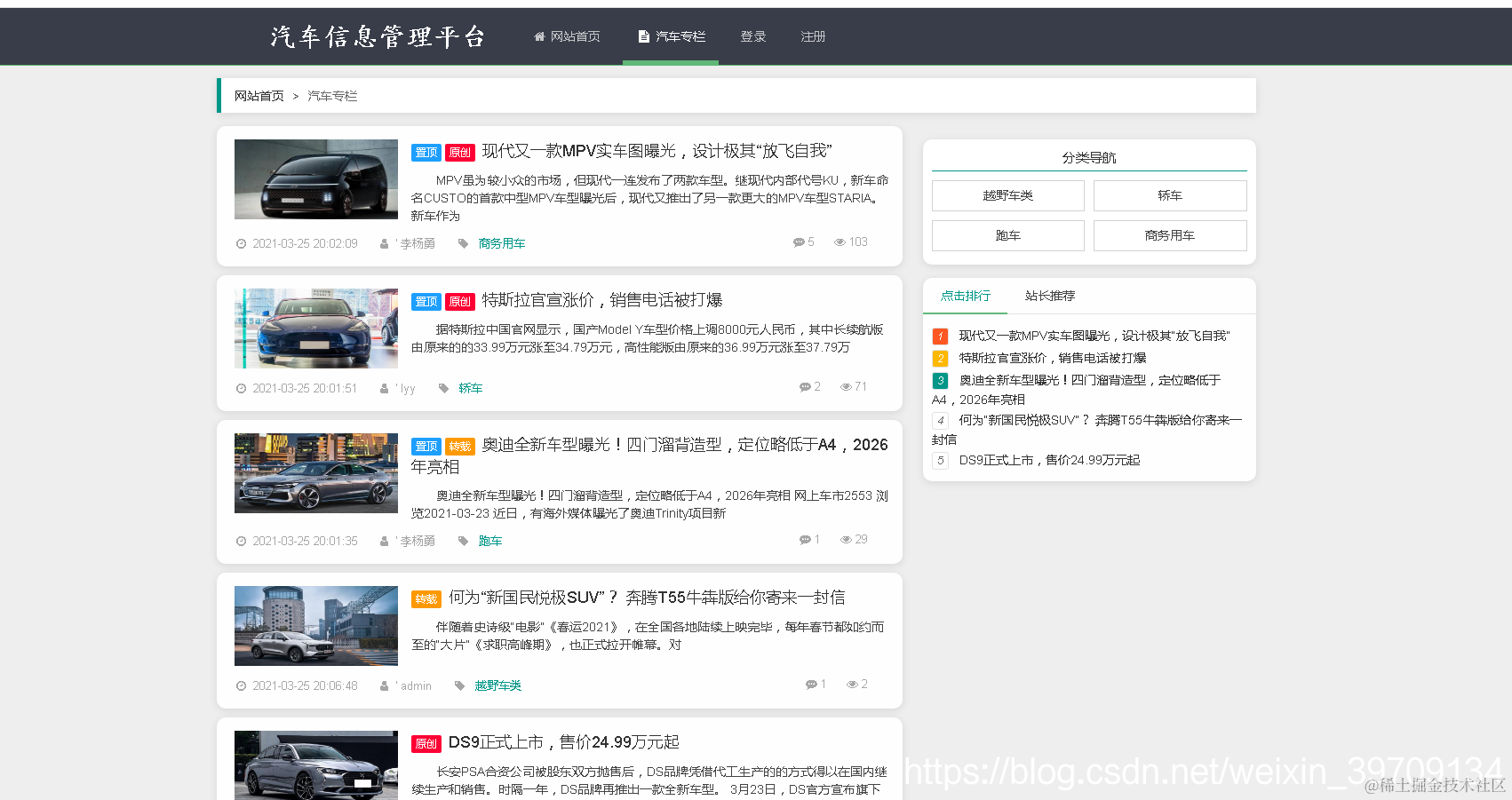Open 网站首页 in the top navigation
The width and height of the screenshot is (1512, 800).
pos(567,36)
